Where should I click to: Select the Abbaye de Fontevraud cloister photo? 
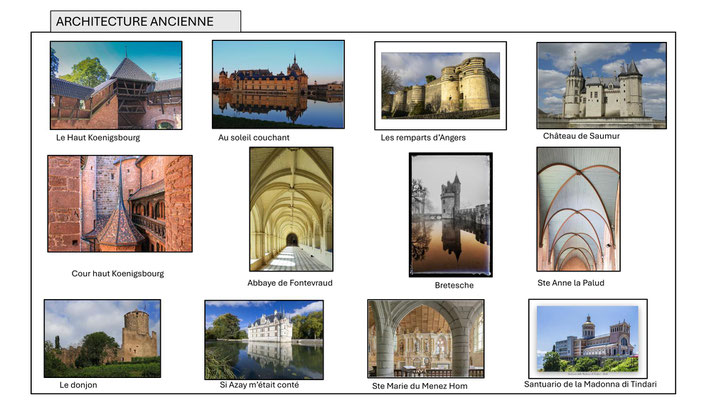pos(291,209)
